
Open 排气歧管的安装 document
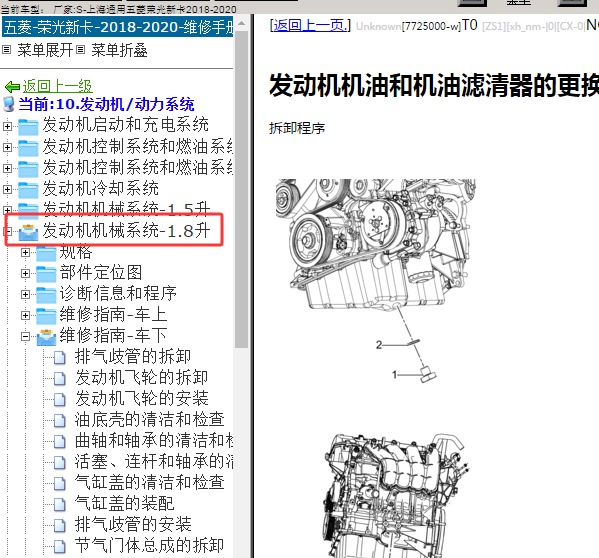coord(133,524)
